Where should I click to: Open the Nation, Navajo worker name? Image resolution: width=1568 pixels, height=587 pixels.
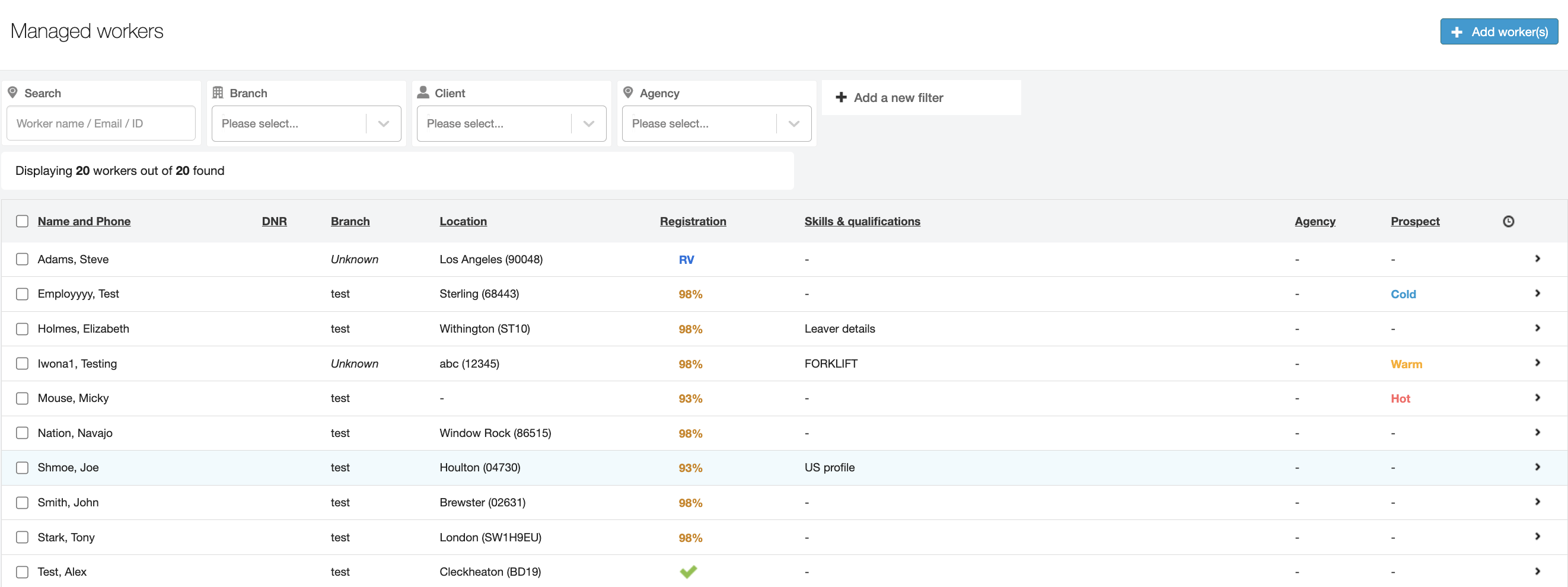pos(75,432)
